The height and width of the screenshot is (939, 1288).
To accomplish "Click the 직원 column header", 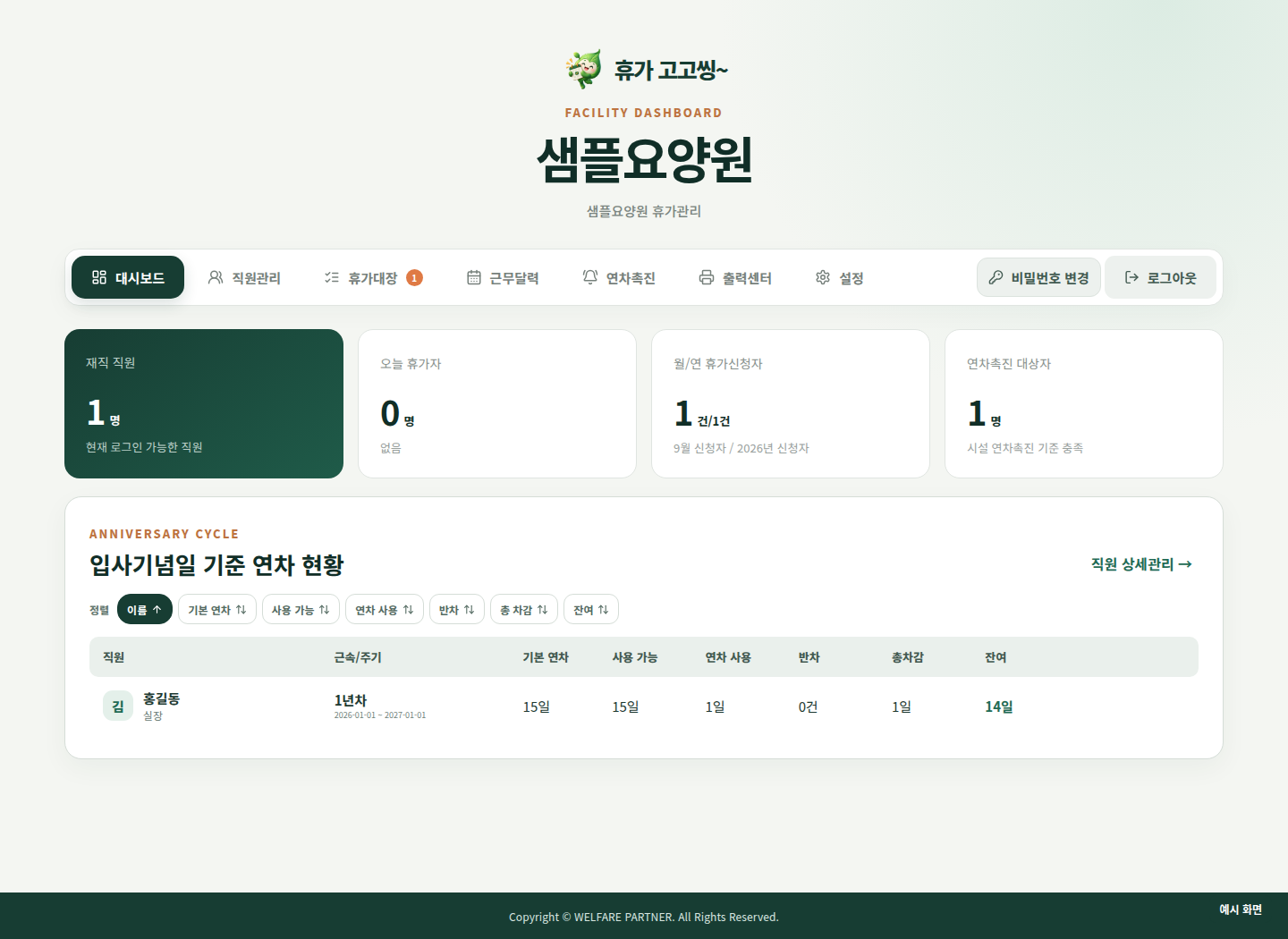I will pos(114,657).
